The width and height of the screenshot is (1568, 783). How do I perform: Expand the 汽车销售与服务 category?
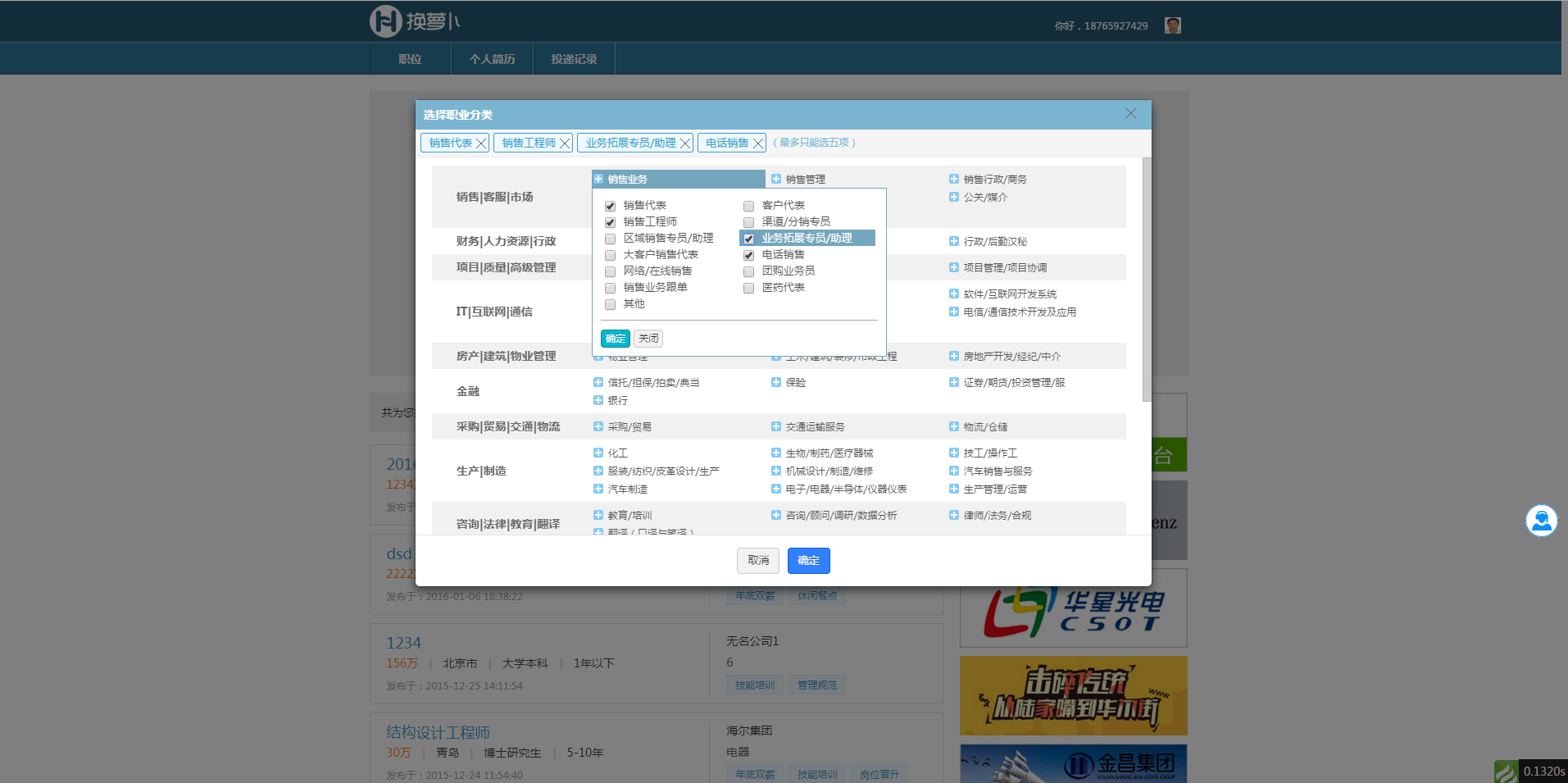[x=954, y=471]
